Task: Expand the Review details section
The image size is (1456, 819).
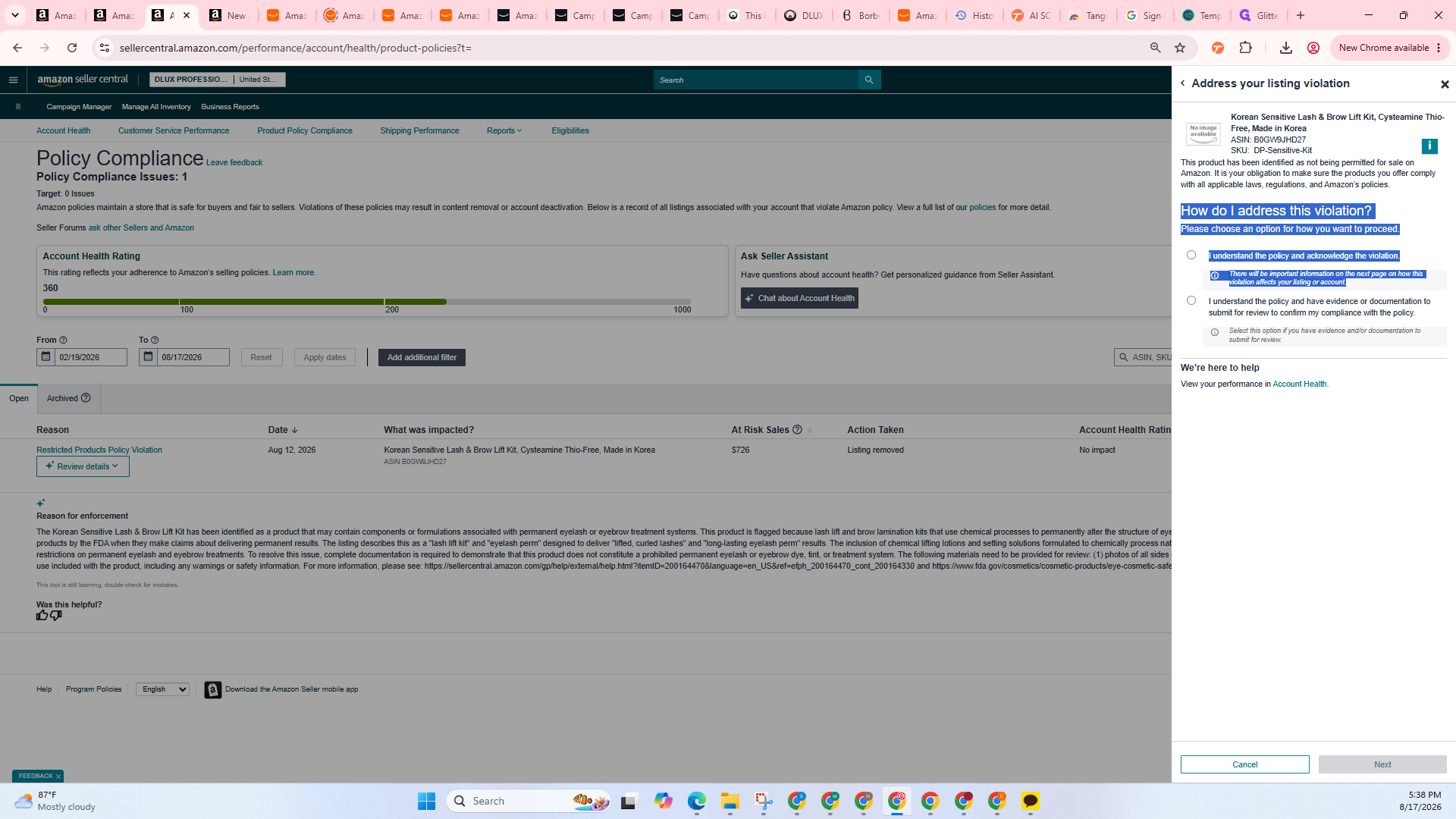Action: [x=83, y=466]
